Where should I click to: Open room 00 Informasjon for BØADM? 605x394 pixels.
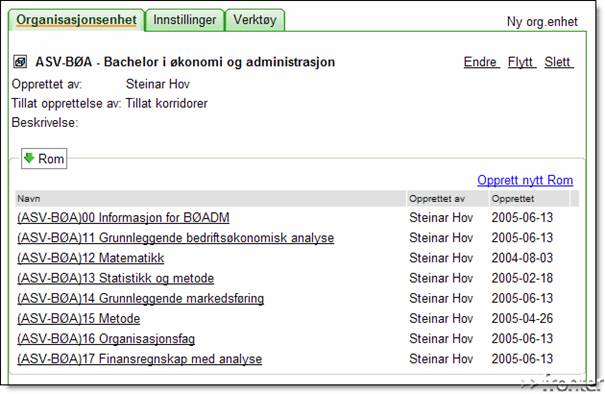coord(123,218)
